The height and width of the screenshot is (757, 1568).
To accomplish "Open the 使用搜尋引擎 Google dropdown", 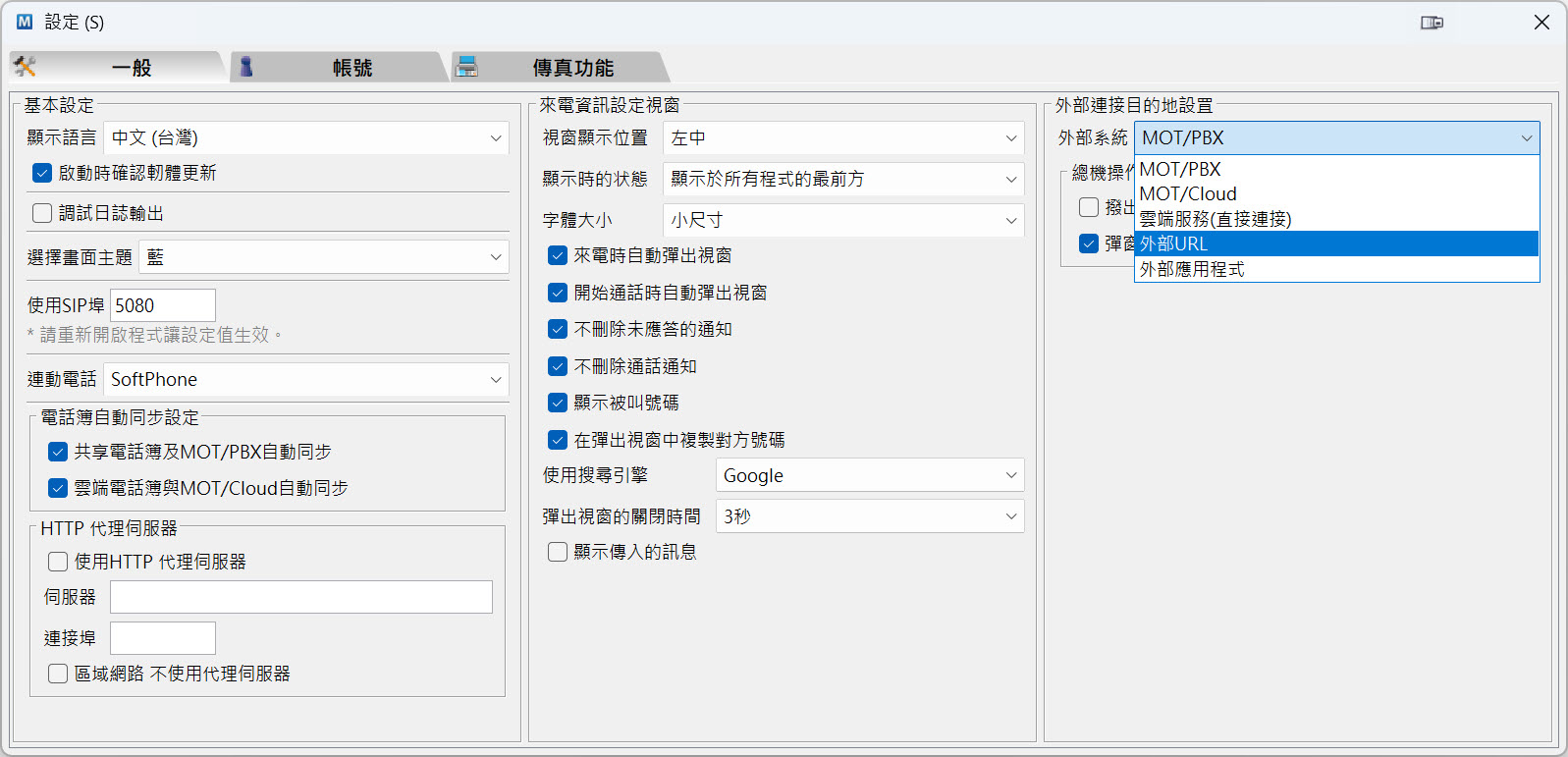I will [869, 475].
